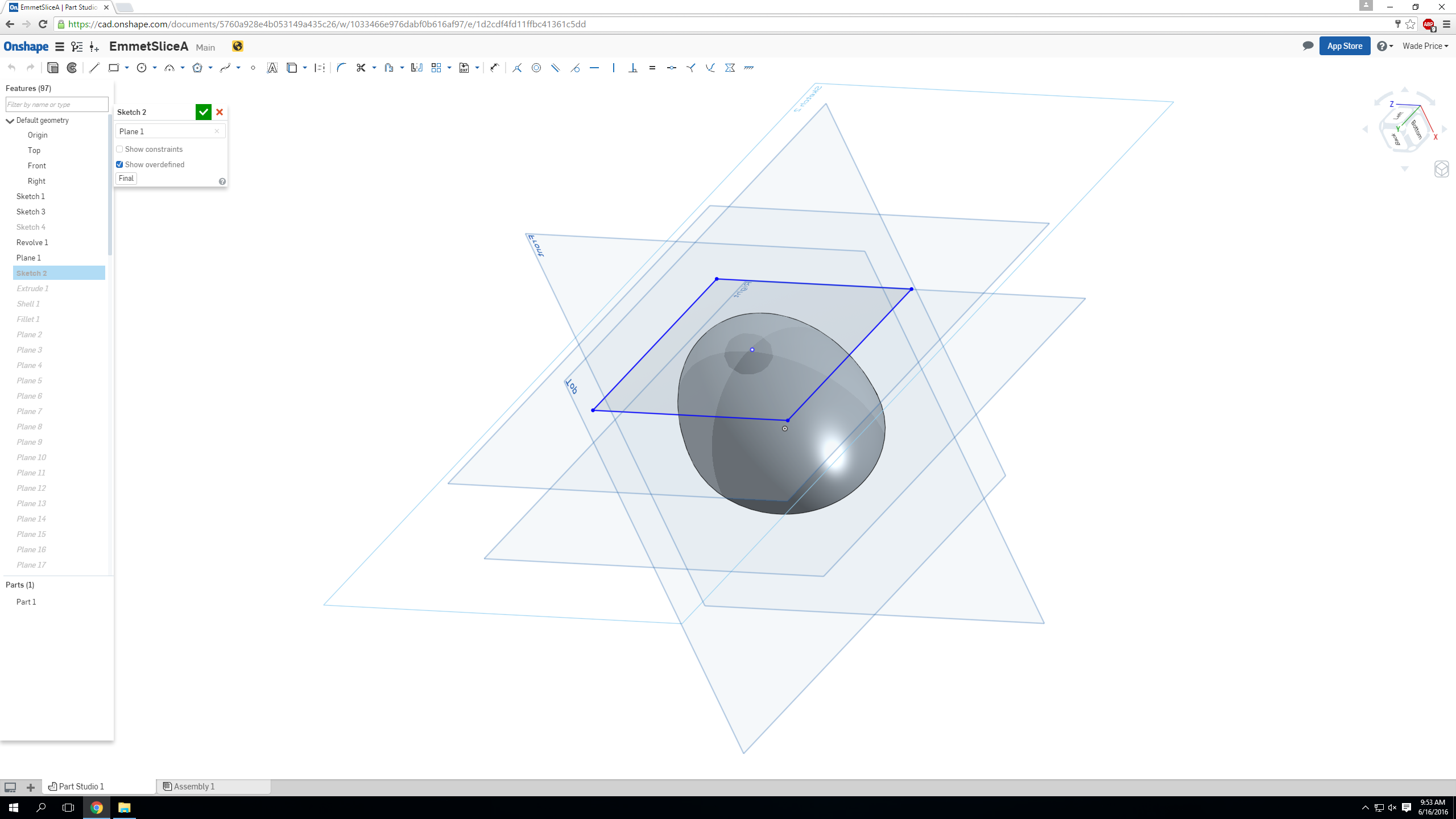
Task: Apply the Coincident constraint
Action: coord(516,68)
